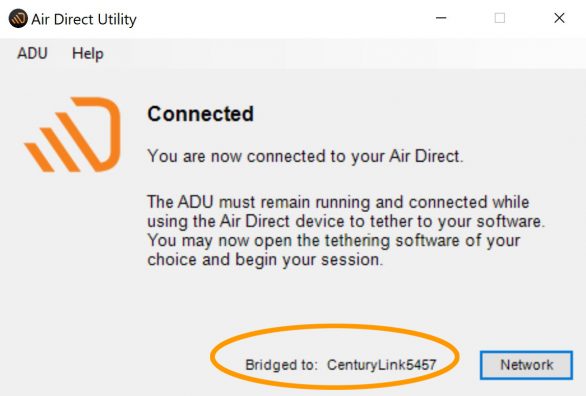The image size is (586, 396).
Task: Close the Air Direct Utility window
Action: [x=559, y=18]
